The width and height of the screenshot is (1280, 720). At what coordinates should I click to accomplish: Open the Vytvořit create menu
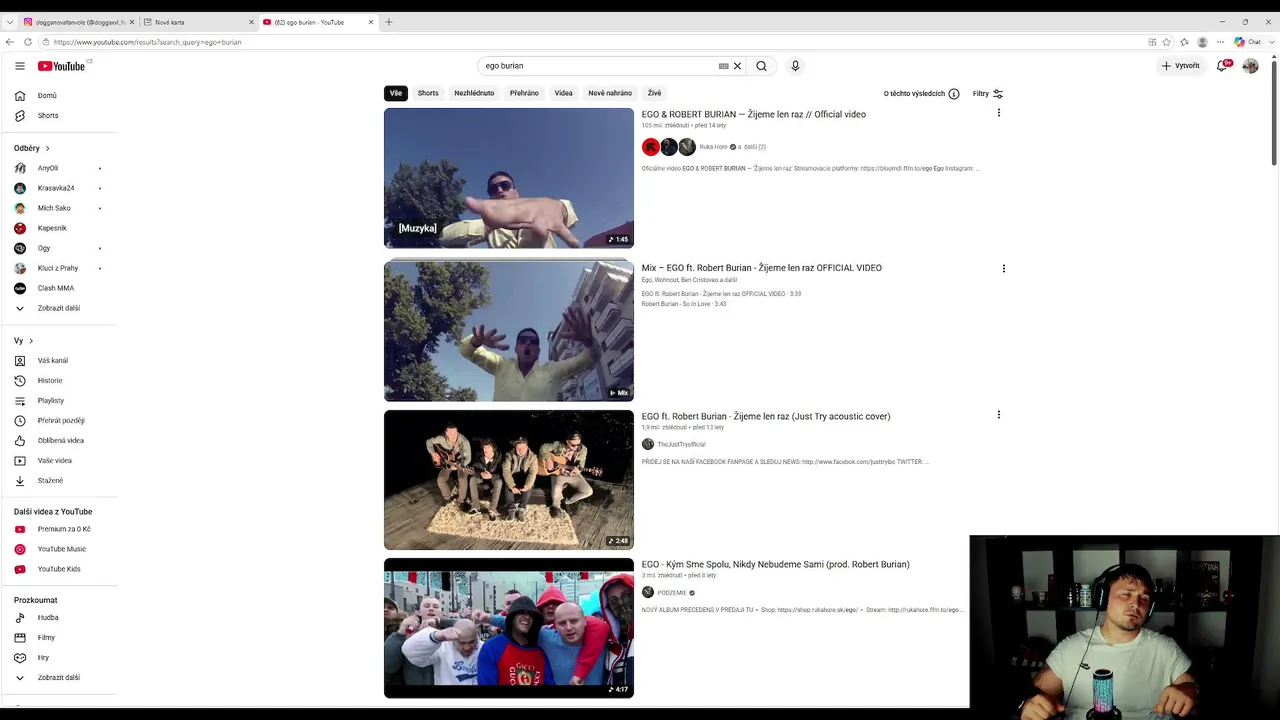(x=1181, y=66)
